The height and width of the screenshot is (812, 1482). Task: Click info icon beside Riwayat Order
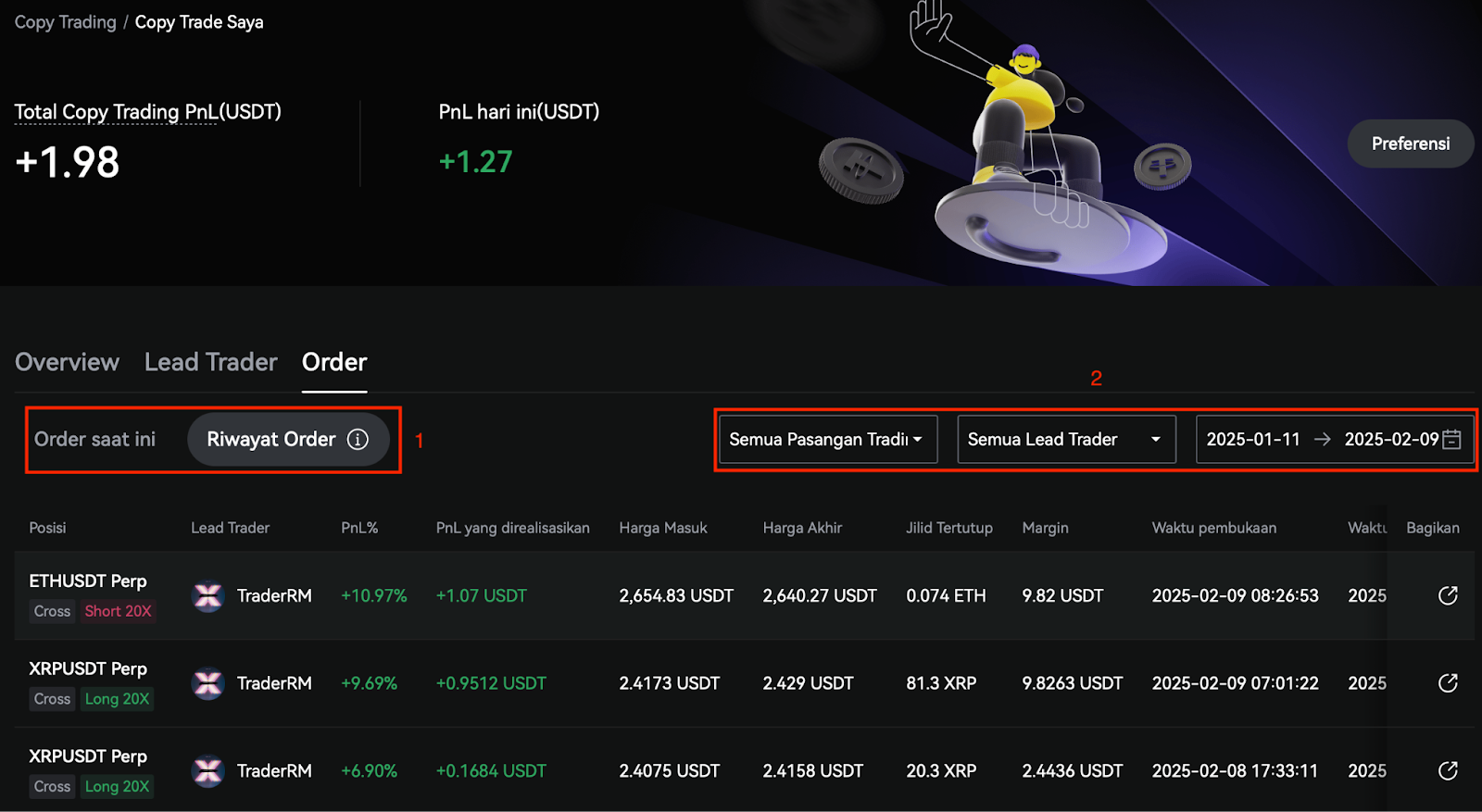point(358,440)
